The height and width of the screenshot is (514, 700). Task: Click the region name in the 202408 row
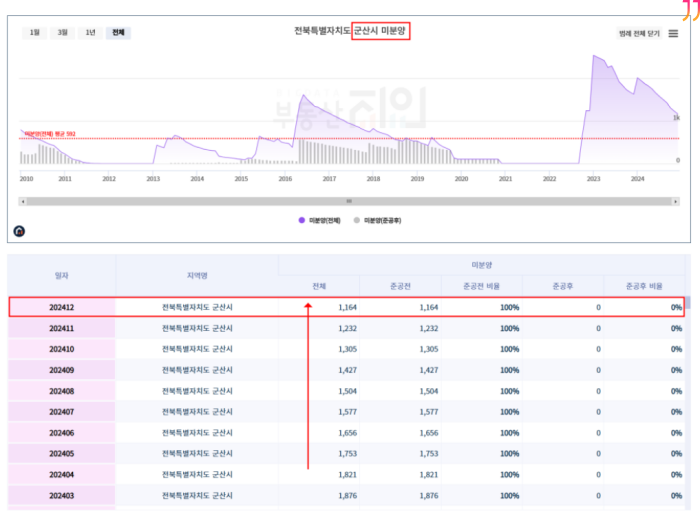pos(197,391)
